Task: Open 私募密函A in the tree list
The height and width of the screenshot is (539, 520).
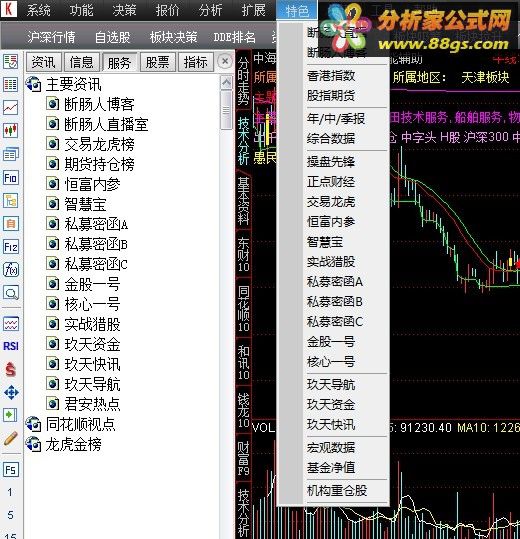Action: (x=96, y=224)
